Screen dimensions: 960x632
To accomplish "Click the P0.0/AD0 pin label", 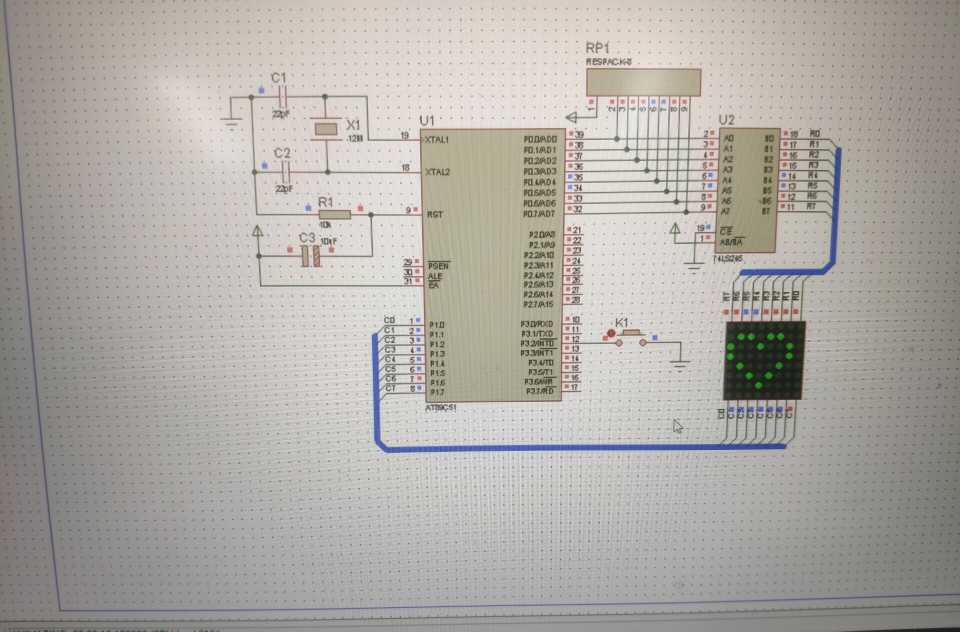I will click(x=540, y=139).
